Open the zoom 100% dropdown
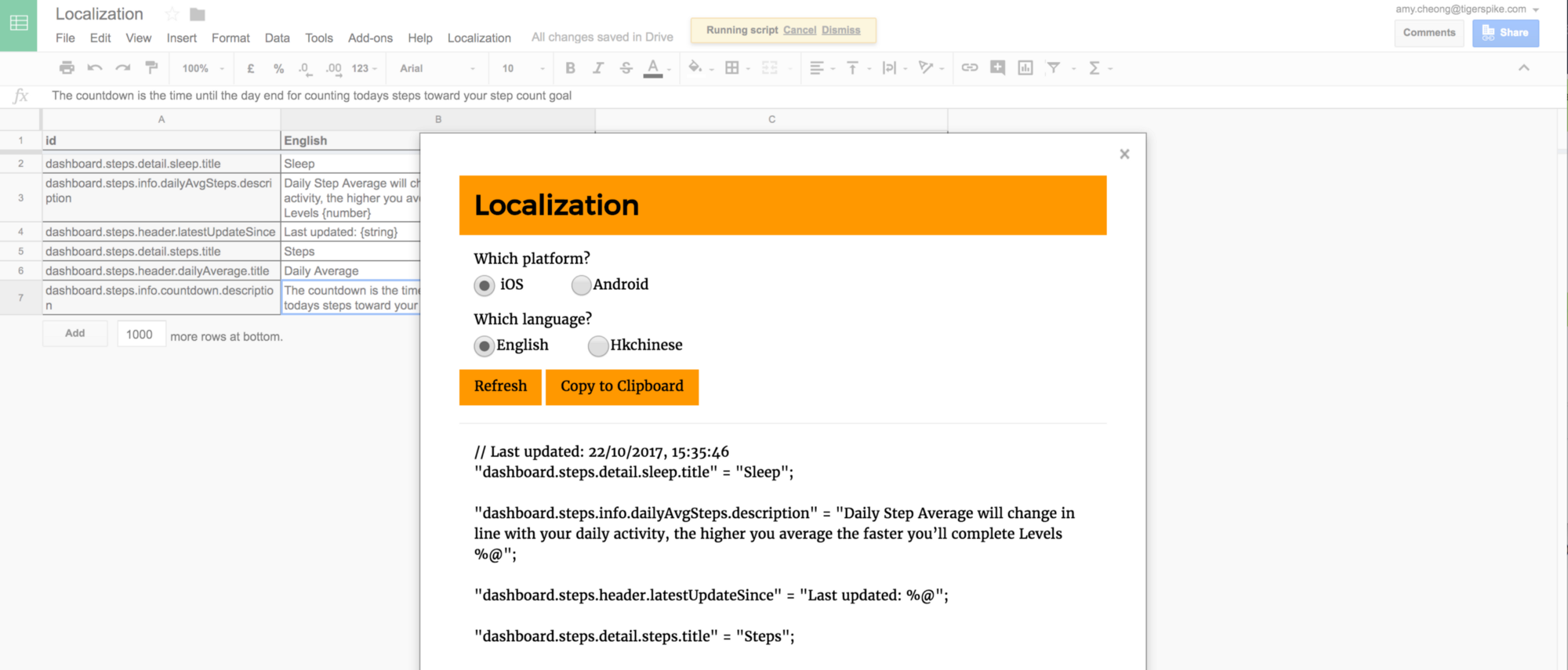The height and width of the screenshot is (670, 1568). (x=203, y=68)
